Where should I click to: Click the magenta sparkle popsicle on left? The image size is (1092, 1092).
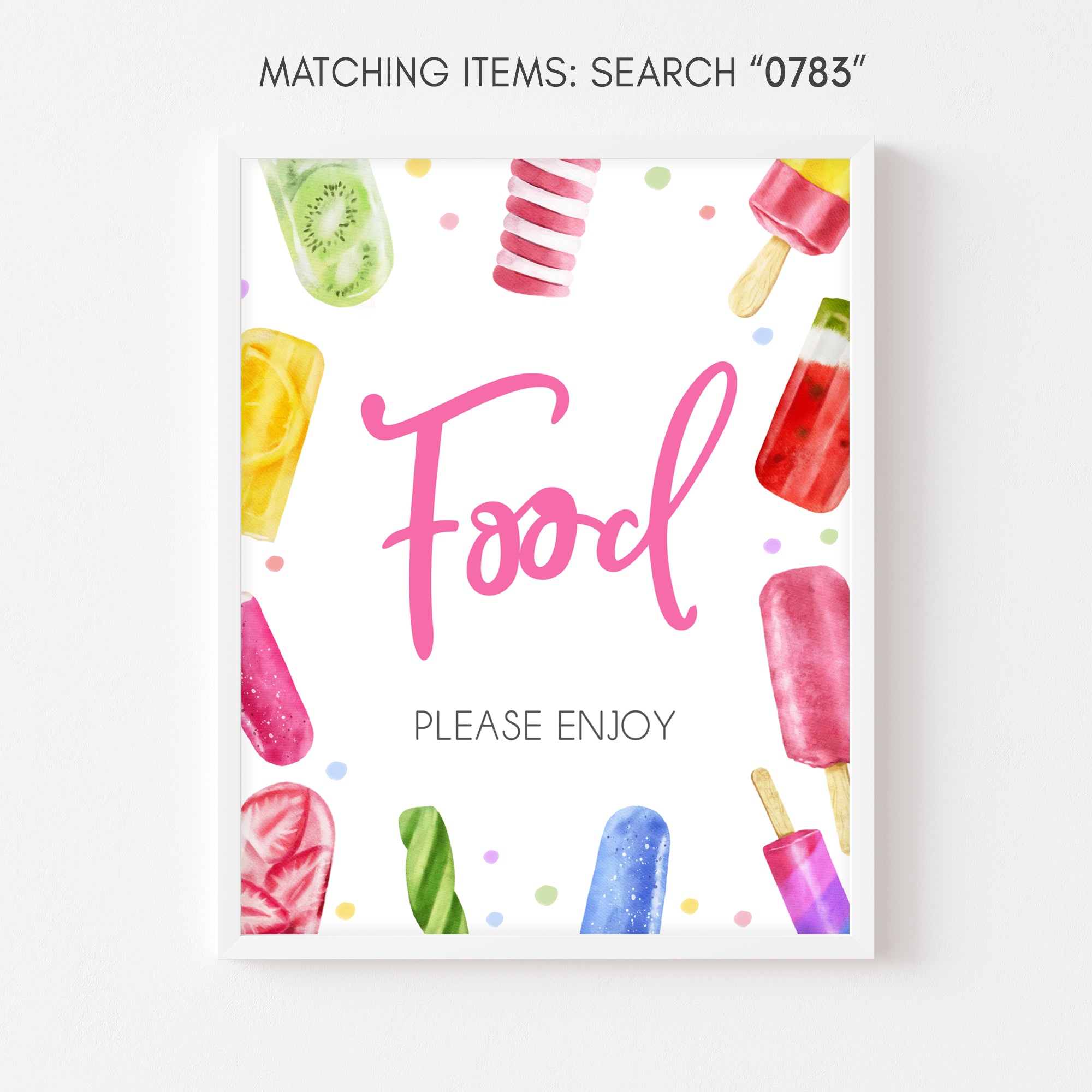coord(275,679)
